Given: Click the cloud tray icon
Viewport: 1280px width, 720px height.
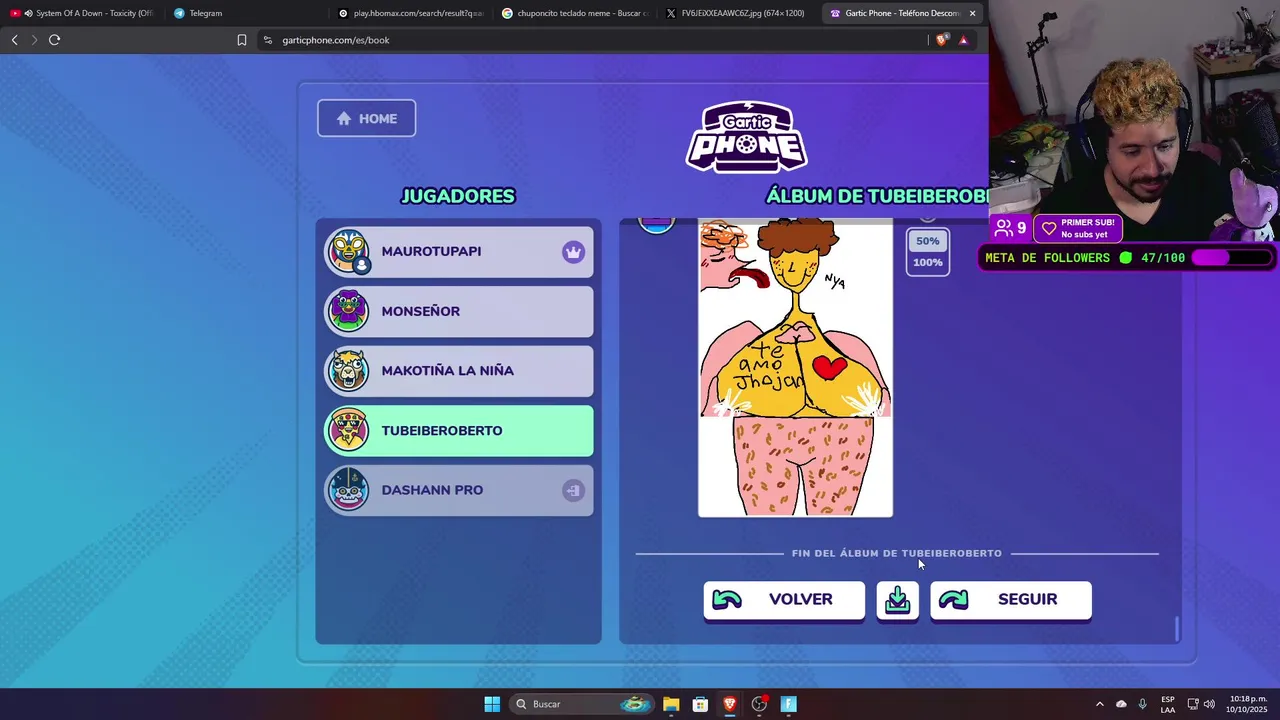Looking at the screenshot, I should pos(1121,704).
